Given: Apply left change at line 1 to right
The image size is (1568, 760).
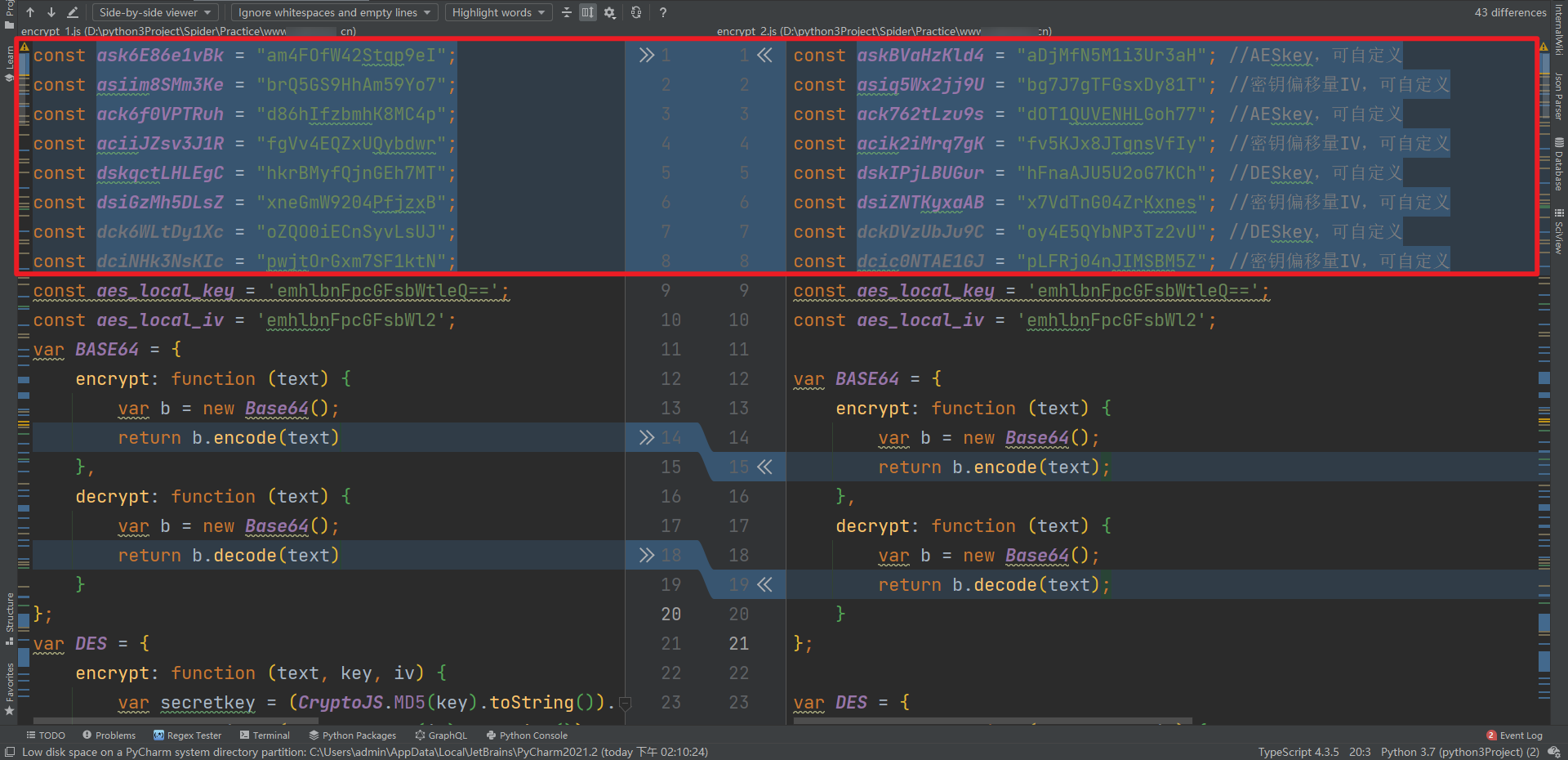Looking at the screenshot, I should pyautogui.click(x=647, y=55).
